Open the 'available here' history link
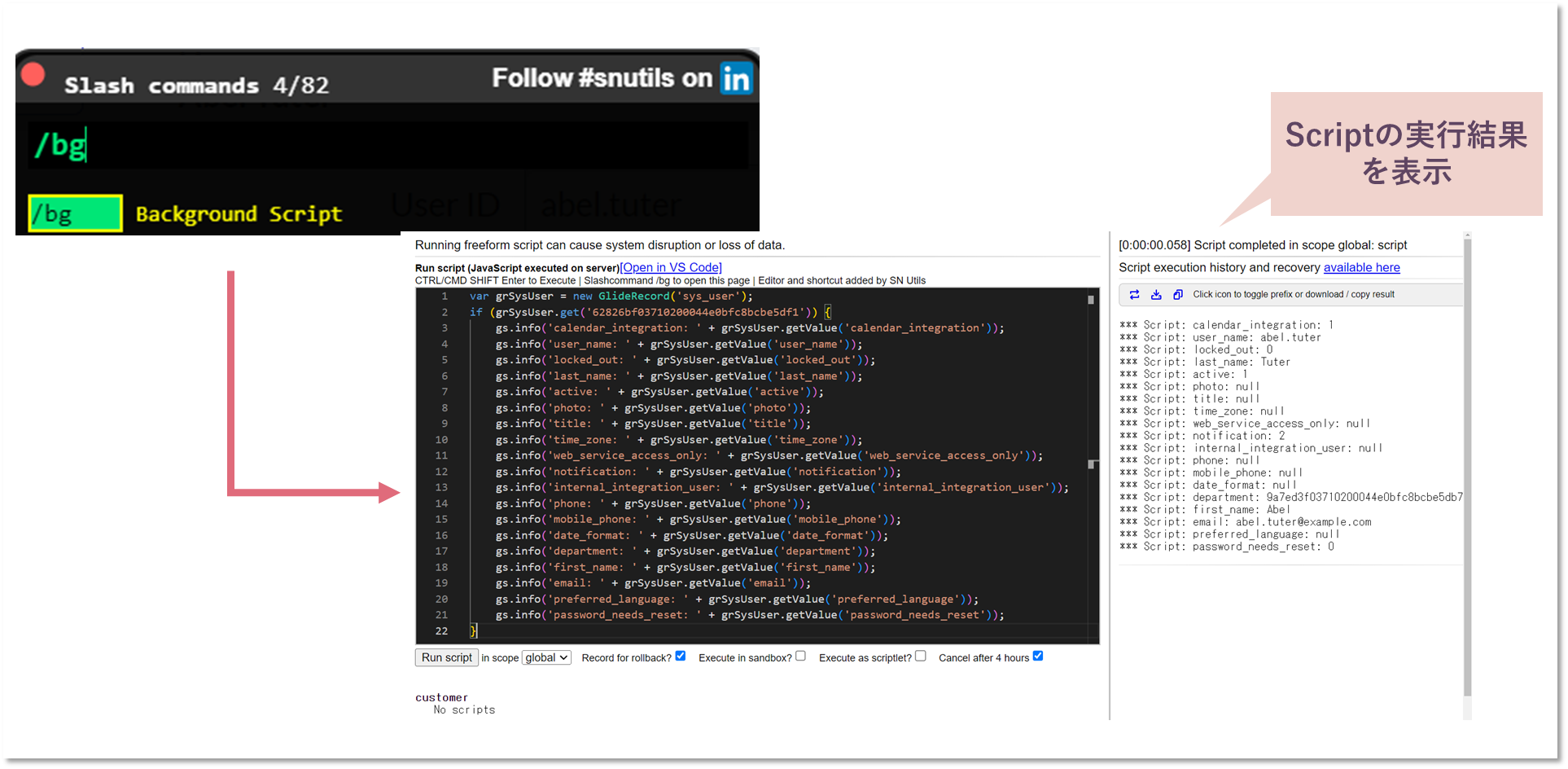 pos(1361,267)
